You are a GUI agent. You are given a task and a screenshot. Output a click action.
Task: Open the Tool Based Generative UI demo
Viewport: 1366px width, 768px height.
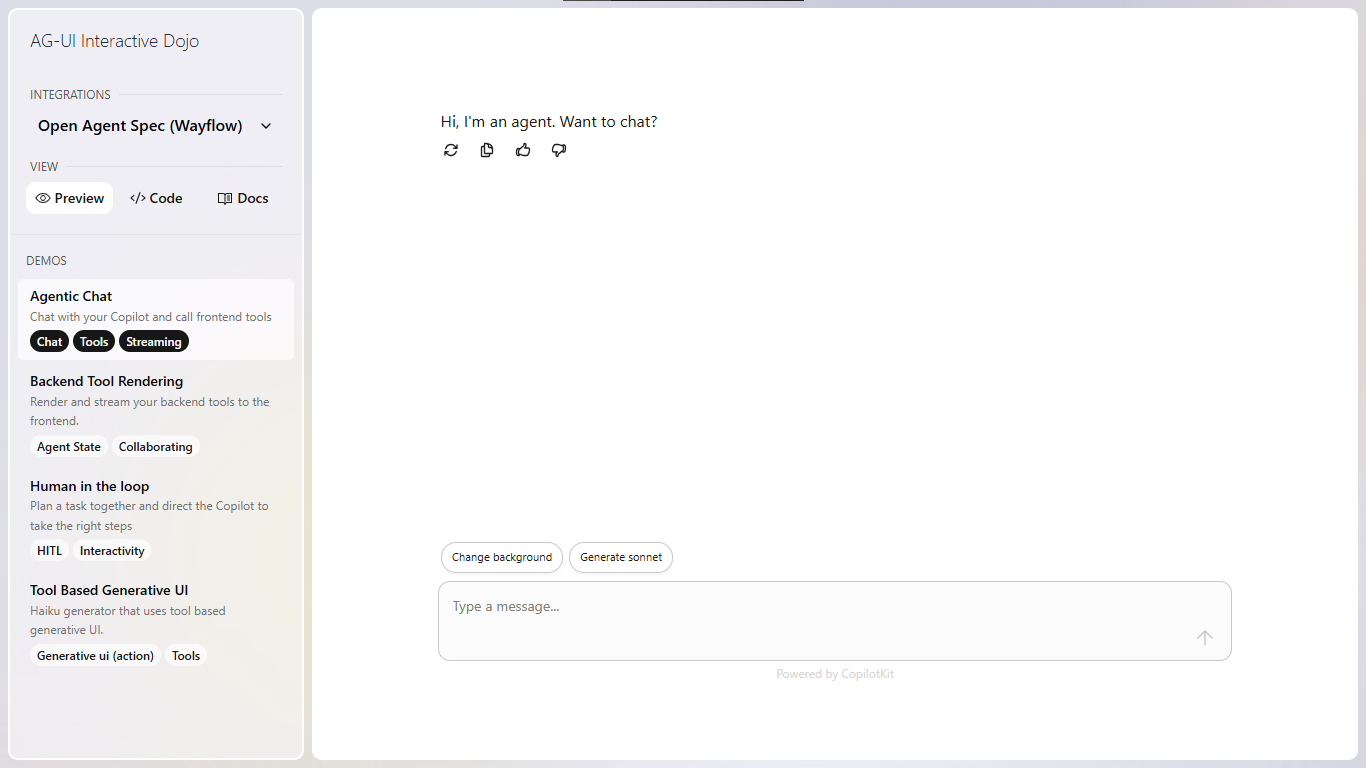point(156,623)
